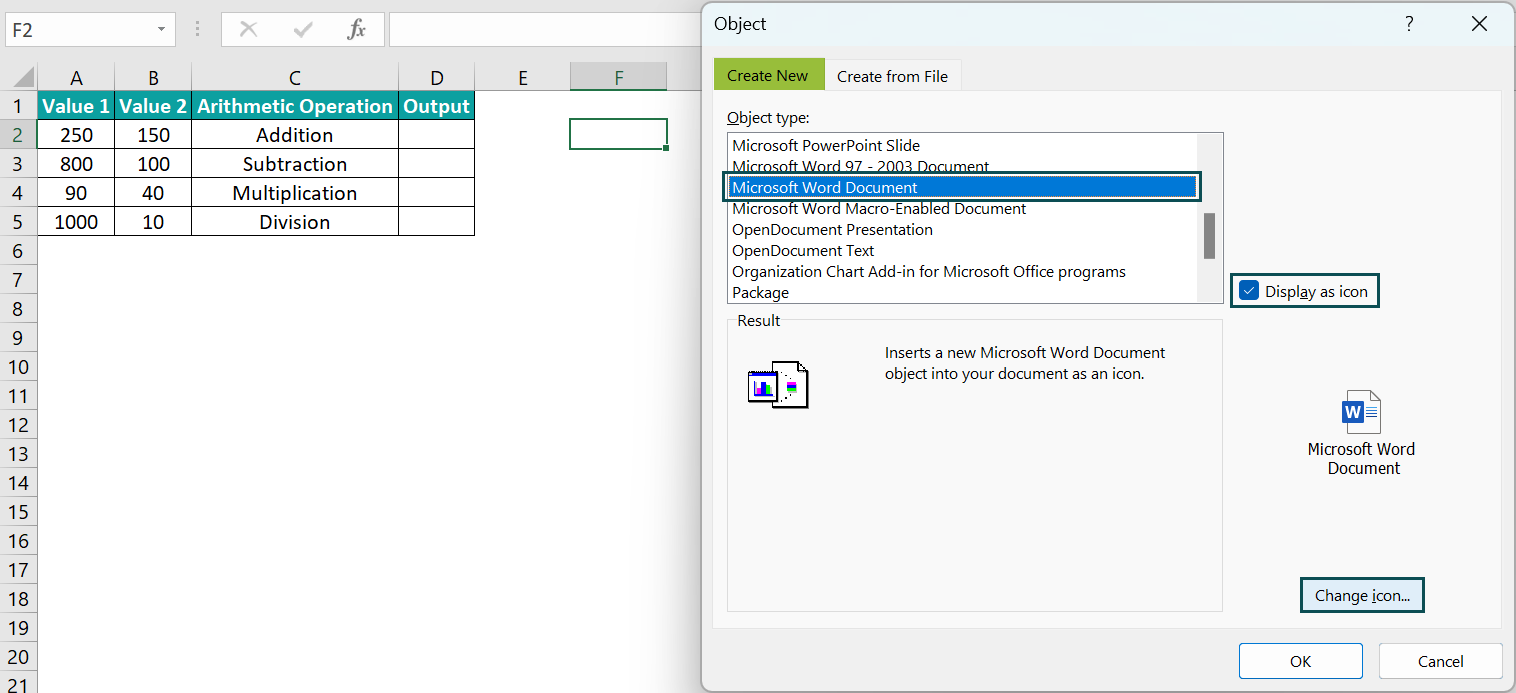Image resolution: width=1516 pixels, height=693 pixels.
Task: Close the Object dialog with X
Action: pos(1479,24)
